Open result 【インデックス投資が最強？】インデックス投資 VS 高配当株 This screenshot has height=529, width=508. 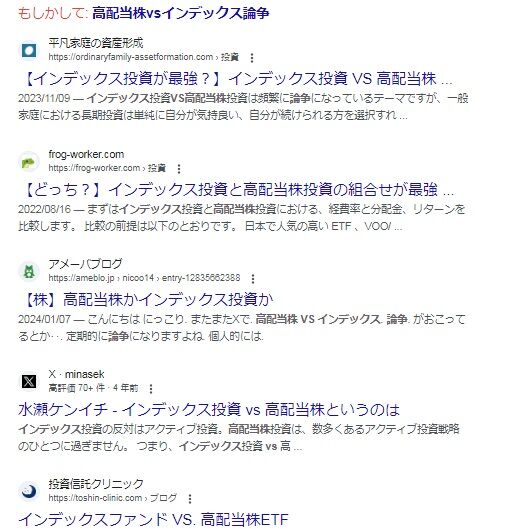(237, 79)
